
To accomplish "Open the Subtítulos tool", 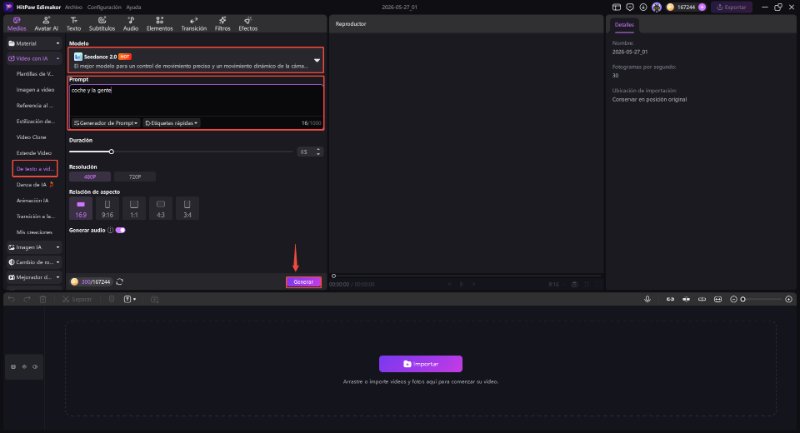I will point(102,24).
